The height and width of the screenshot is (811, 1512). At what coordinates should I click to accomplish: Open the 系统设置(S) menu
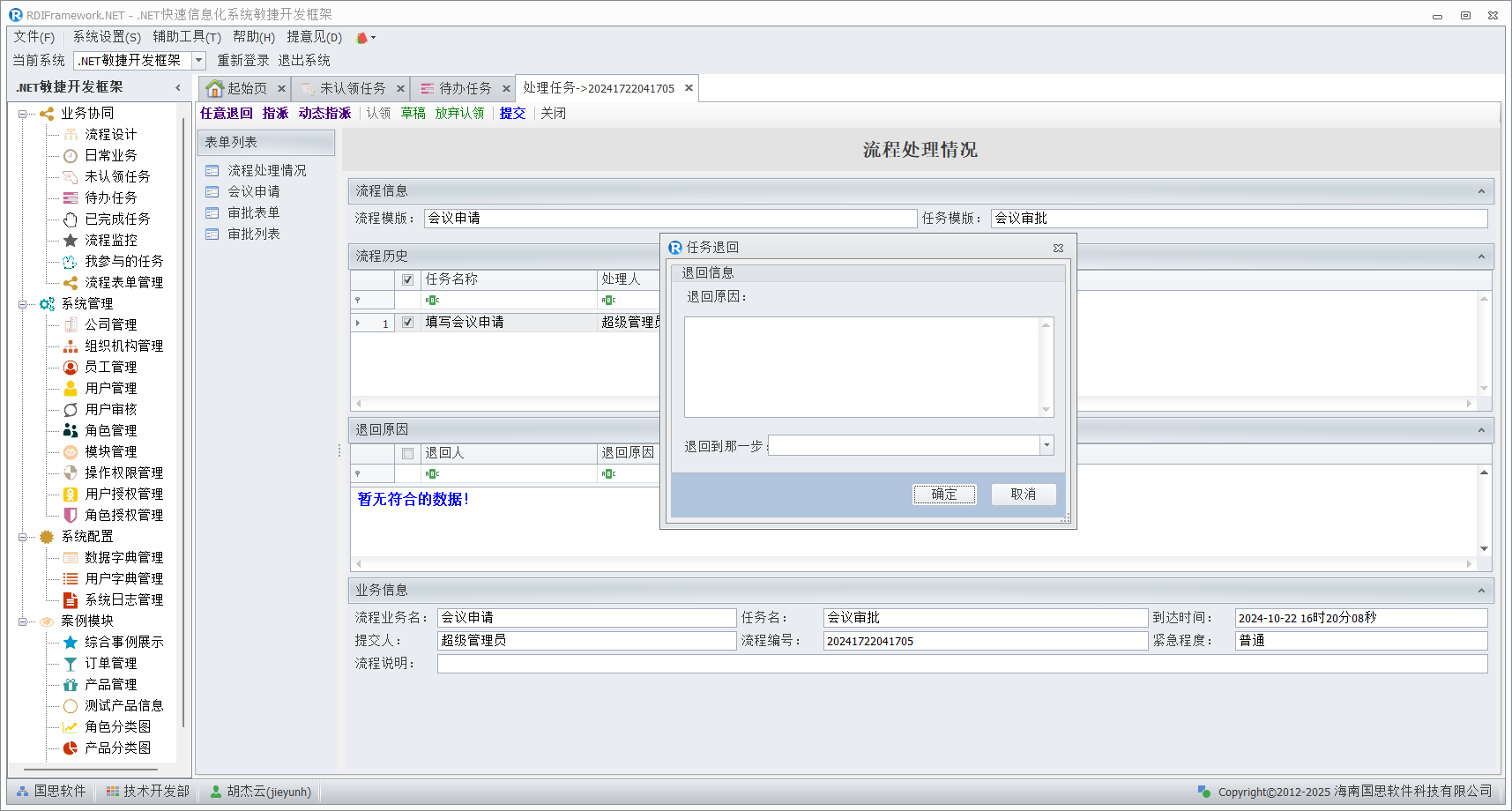pyautogui.click(x=106, y=37)
